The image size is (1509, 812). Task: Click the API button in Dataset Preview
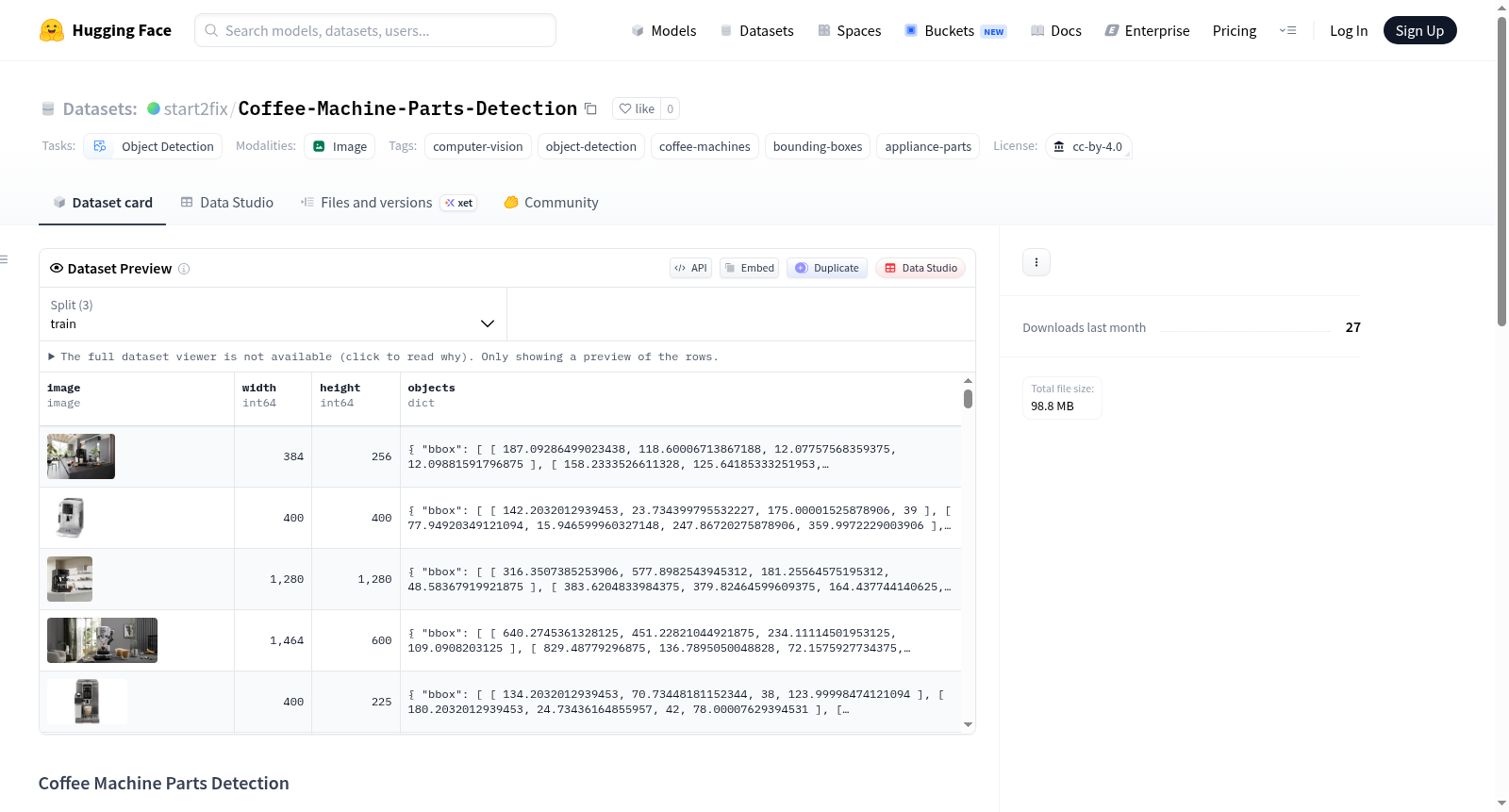coord(690,268)
